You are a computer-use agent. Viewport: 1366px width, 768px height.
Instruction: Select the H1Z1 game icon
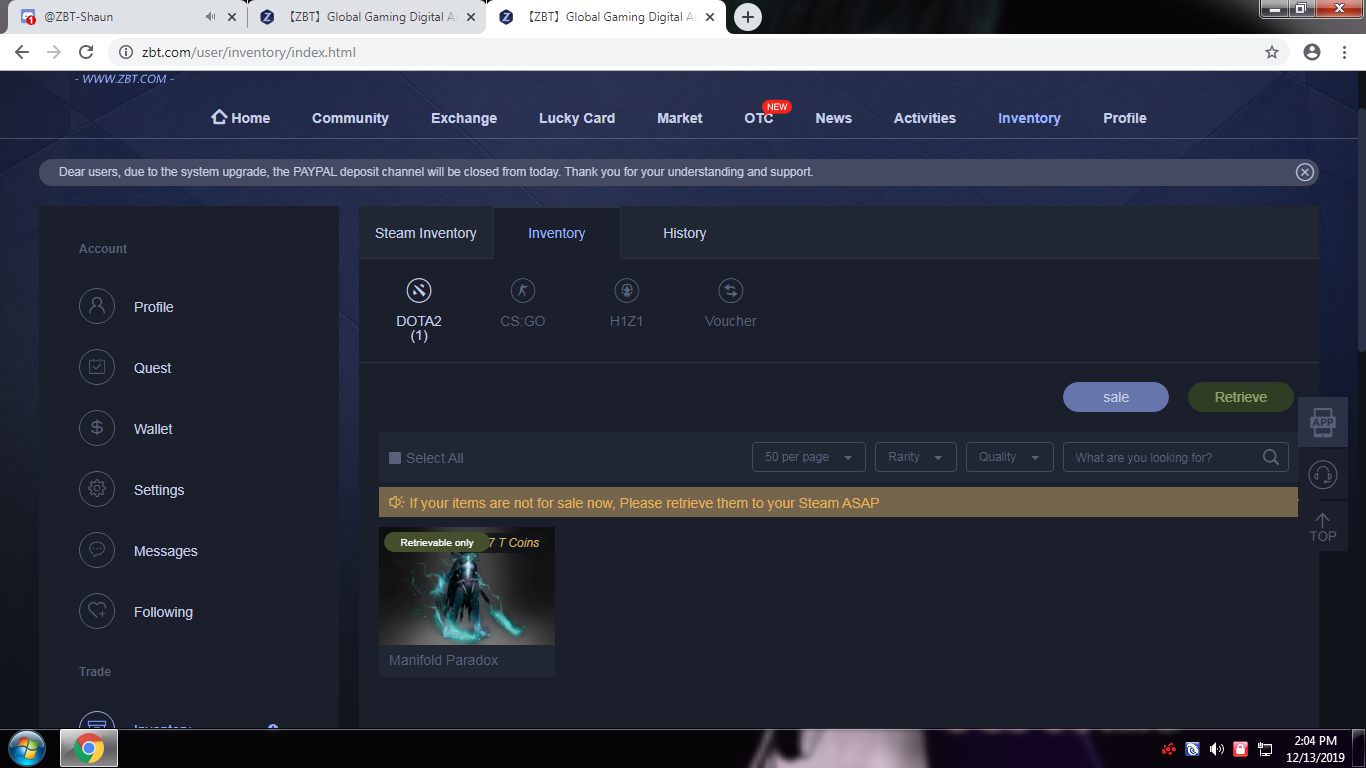pyautogui.click(x=627, y=291)
